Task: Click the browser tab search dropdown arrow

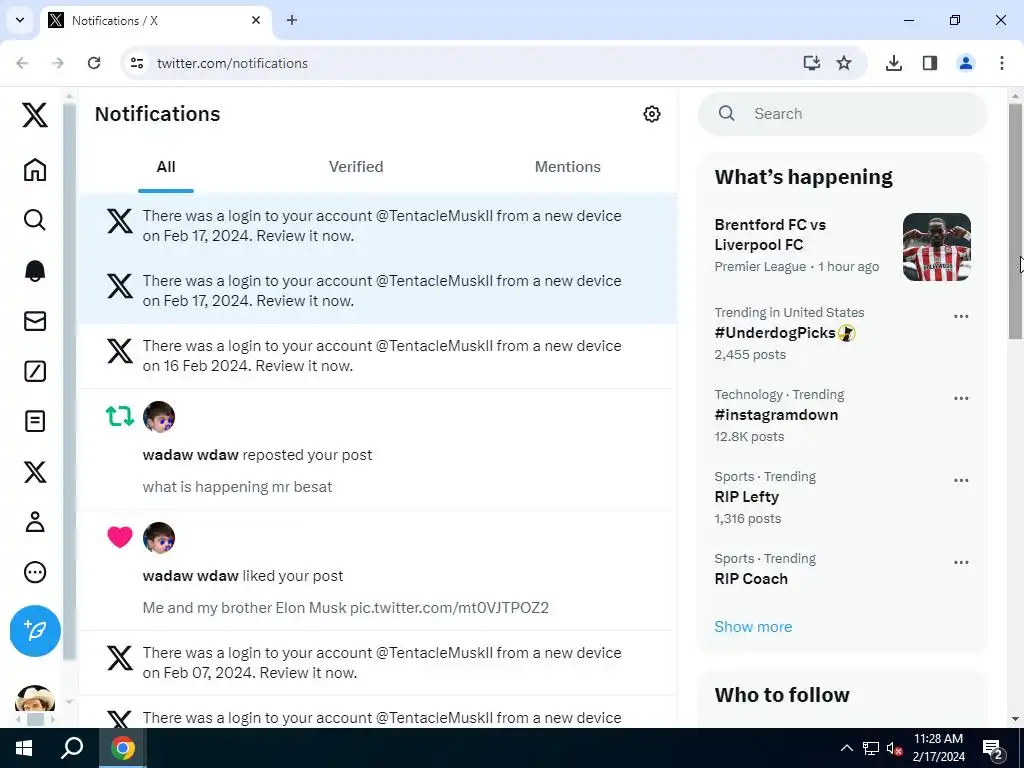Action: tap(20, 20)
